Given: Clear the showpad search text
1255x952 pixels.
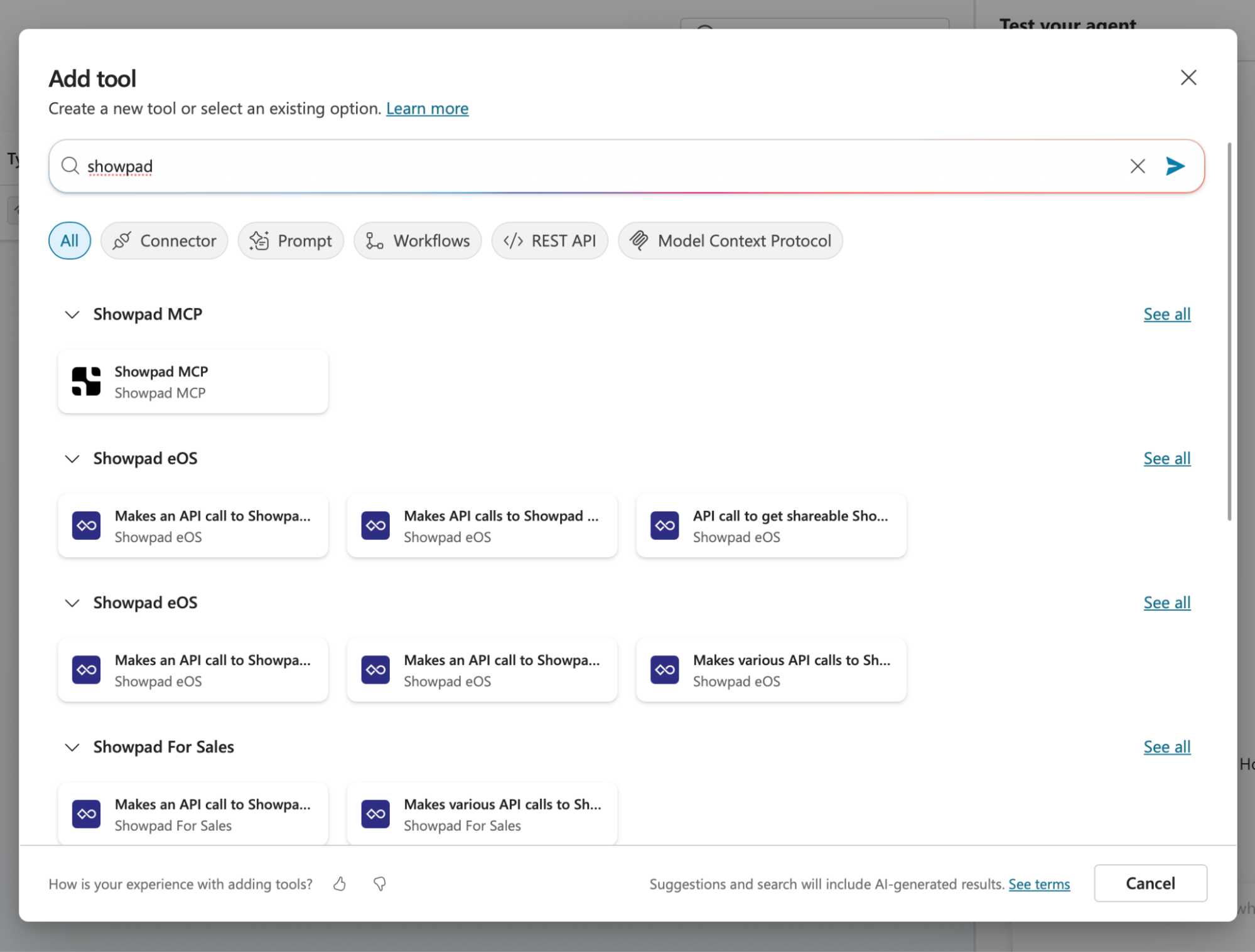Looking at the screenshot, I should (x=1138, y=166).
